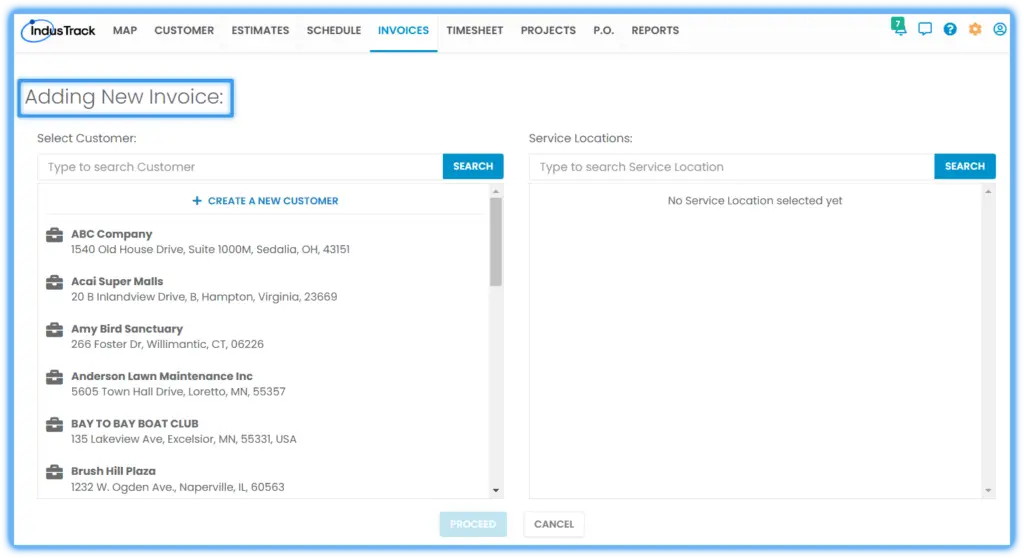Click service locations list scroll up arrow
Viewport: 1024px width, 559px height.
(x=988, y=191)
